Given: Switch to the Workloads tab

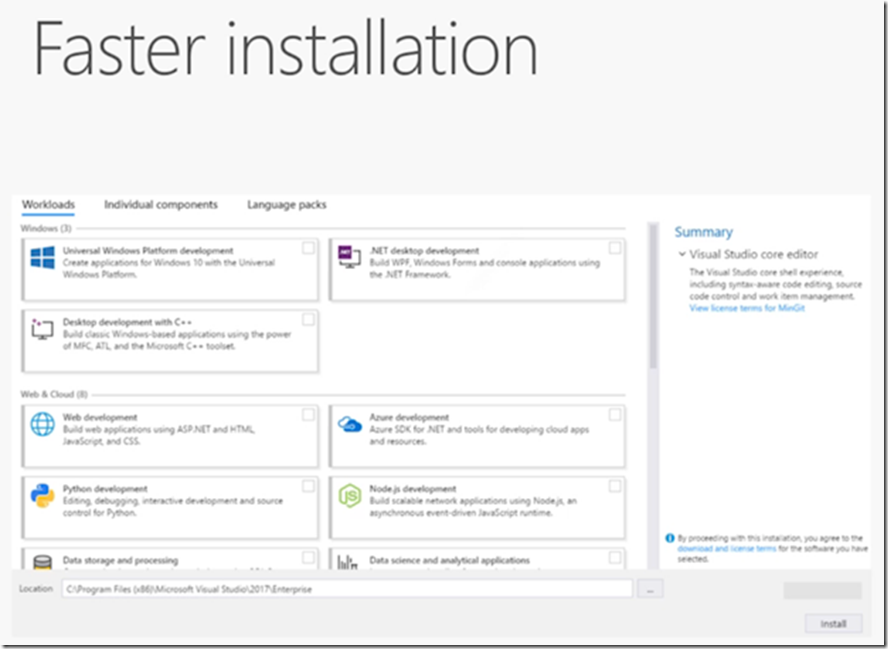Looking at the screenshot, I should (x=48, y=204).
